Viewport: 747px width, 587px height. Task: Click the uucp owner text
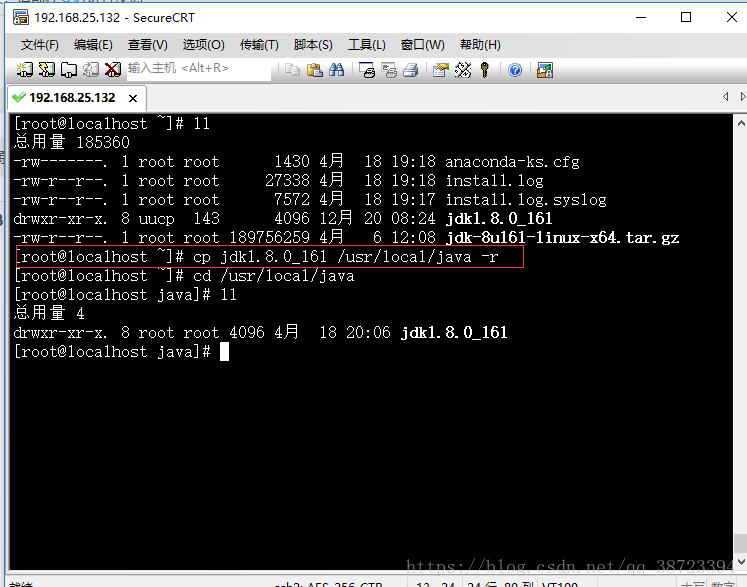[156, 219]
